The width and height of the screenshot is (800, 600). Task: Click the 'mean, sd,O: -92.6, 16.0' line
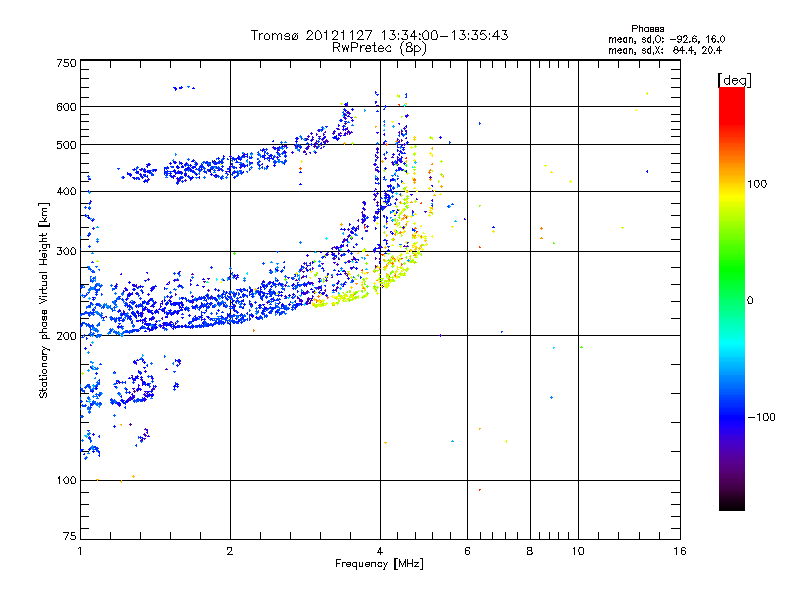coord(666,39)
